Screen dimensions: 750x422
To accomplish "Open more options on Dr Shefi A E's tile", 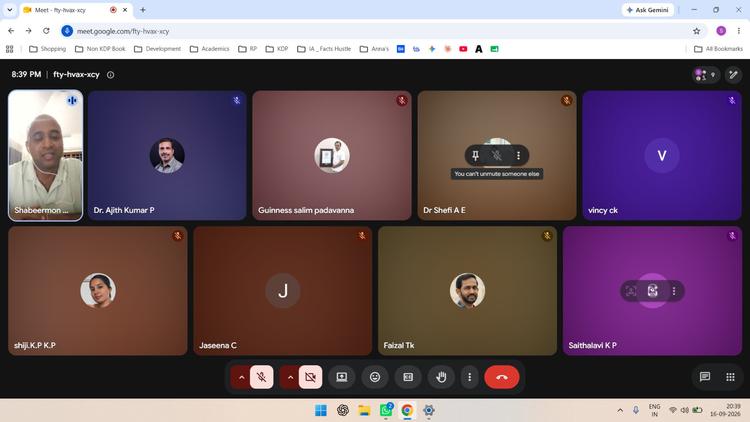I will coord(518,155).
